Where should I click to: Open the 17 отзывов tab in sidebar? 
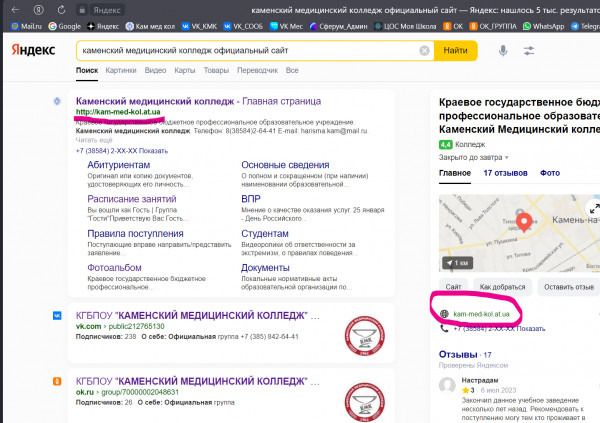(x=505, y=173)
